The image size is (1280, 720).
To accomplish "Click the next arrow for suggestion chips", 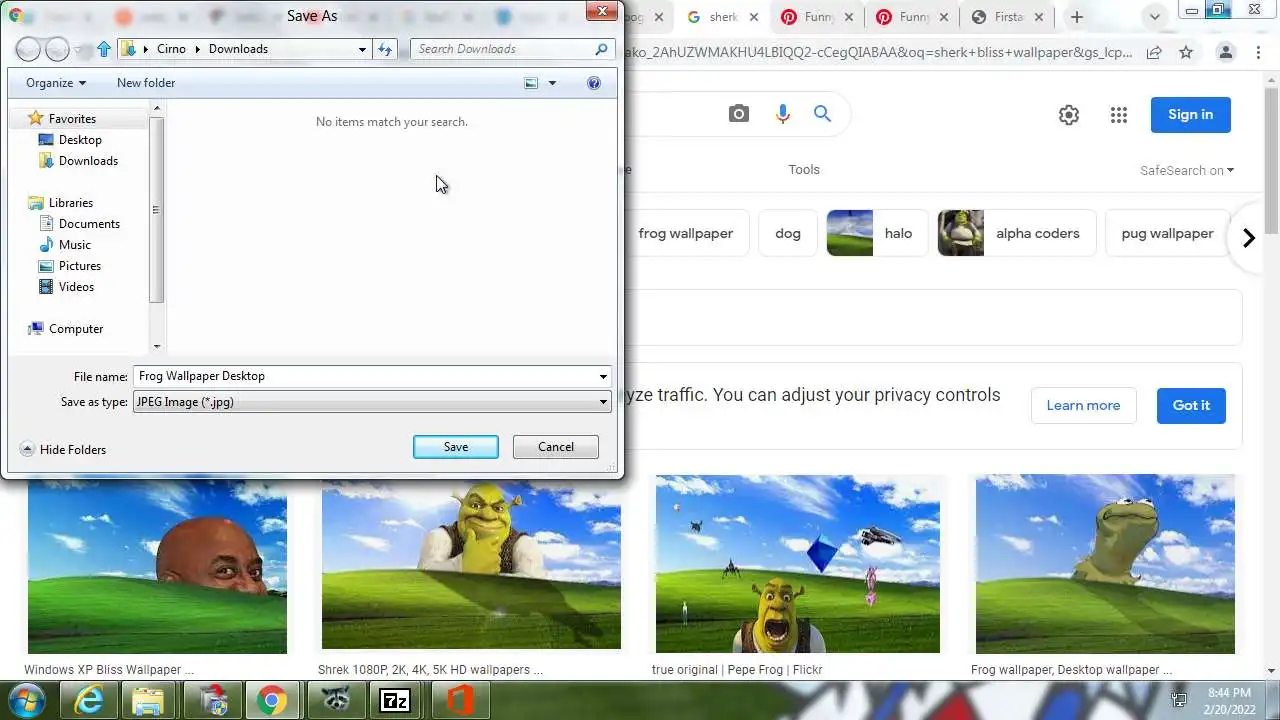I will [x=1248, y=238].
